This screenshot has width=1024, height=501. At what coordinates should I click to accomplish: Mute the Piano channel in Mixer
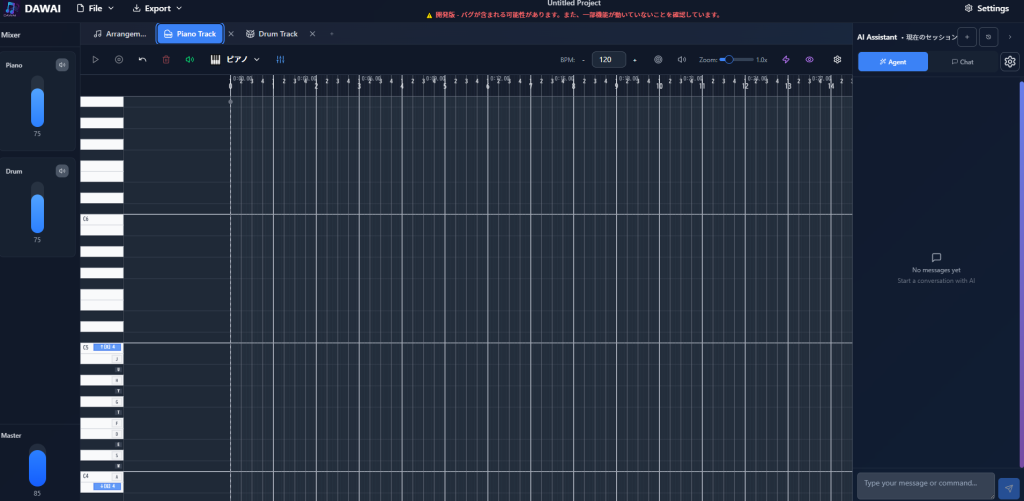(62, 65)
